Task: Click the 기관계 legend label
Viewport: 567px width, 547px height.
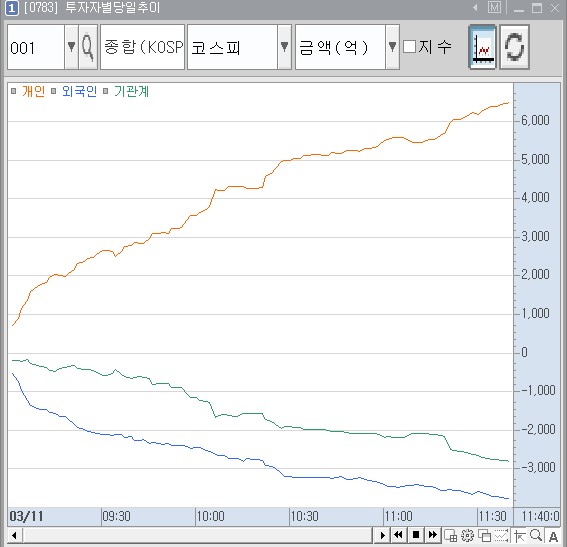Action: (131, 91)
